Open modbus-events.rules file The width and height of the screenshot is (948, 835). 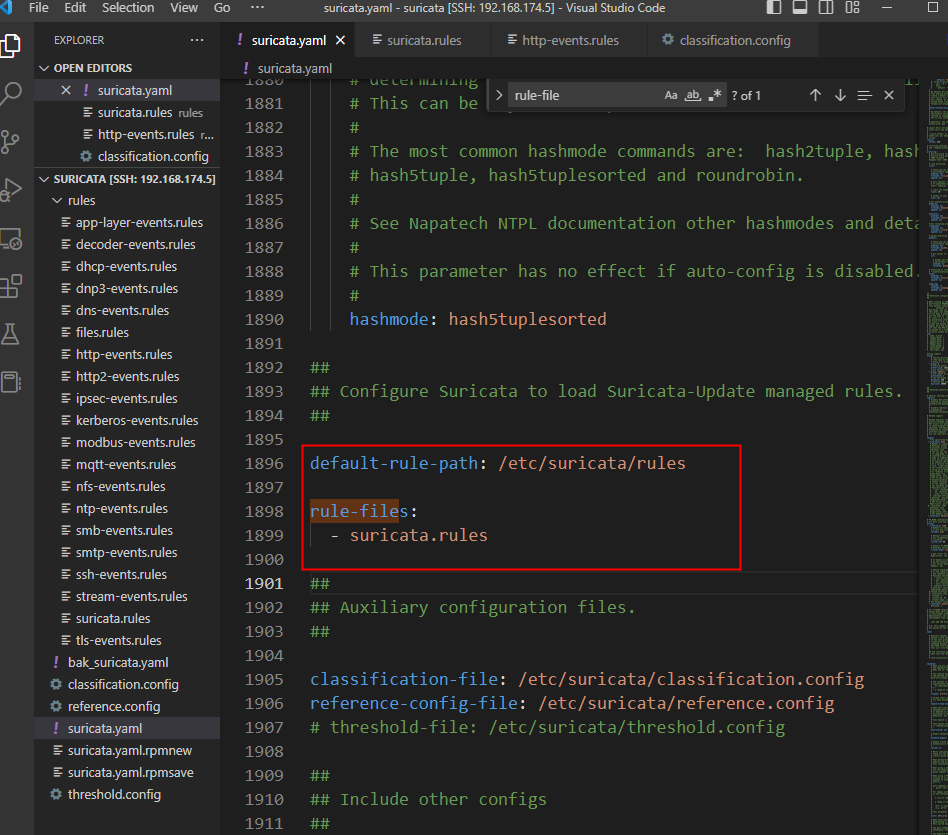click(x=127, y=443)
